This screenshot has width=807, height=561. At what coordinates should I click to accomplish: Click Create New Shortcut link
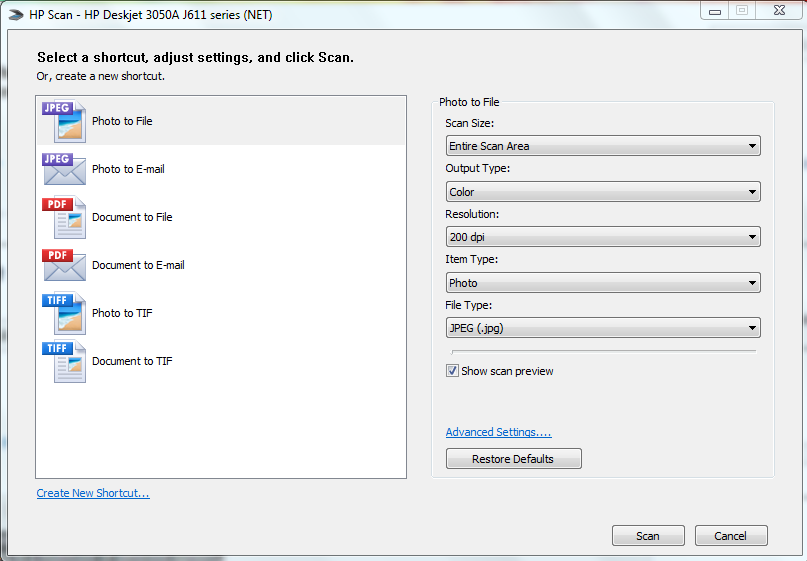click(93, 493)
